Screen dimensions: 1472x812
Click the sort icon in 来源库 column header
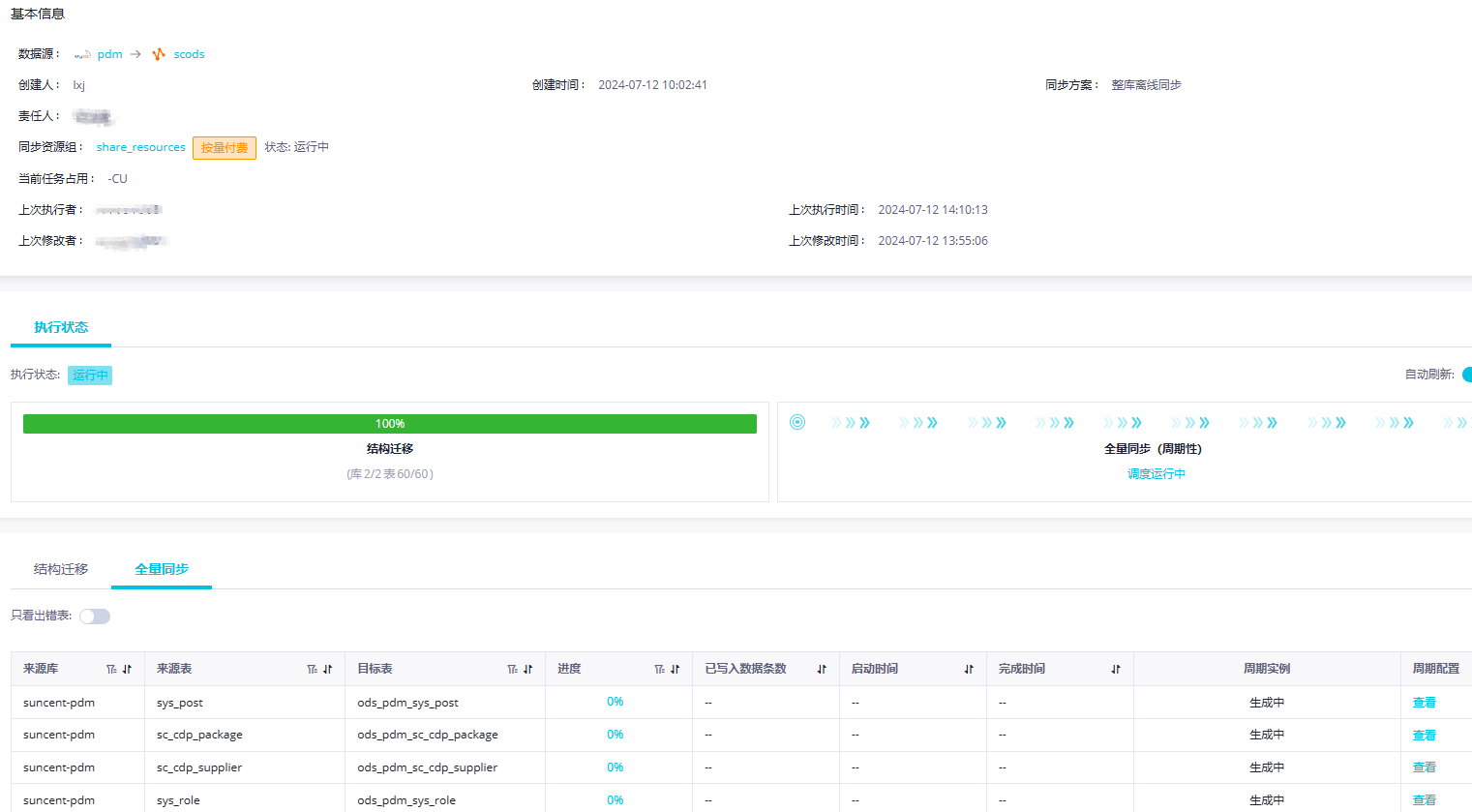[127, 670]
